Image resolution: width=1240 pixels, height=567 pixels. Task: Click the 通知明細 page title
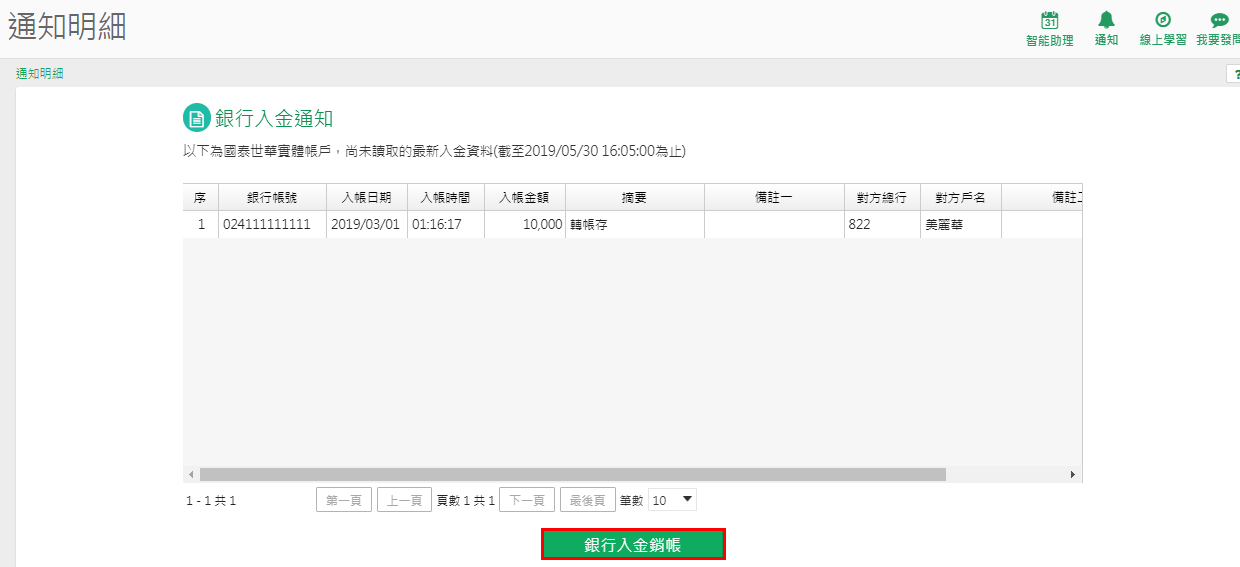pyautogui.click(x=67, y=27)
